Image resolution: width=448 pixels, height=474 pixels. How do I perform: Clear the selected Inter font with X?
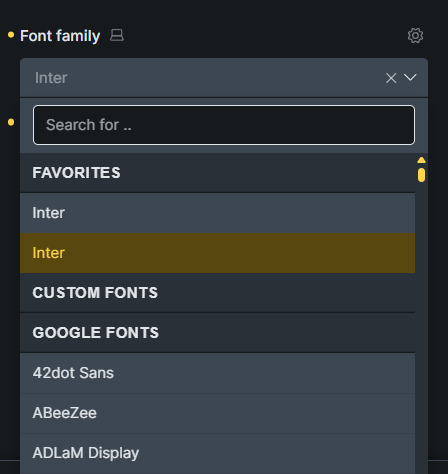(x=391, y=78)
